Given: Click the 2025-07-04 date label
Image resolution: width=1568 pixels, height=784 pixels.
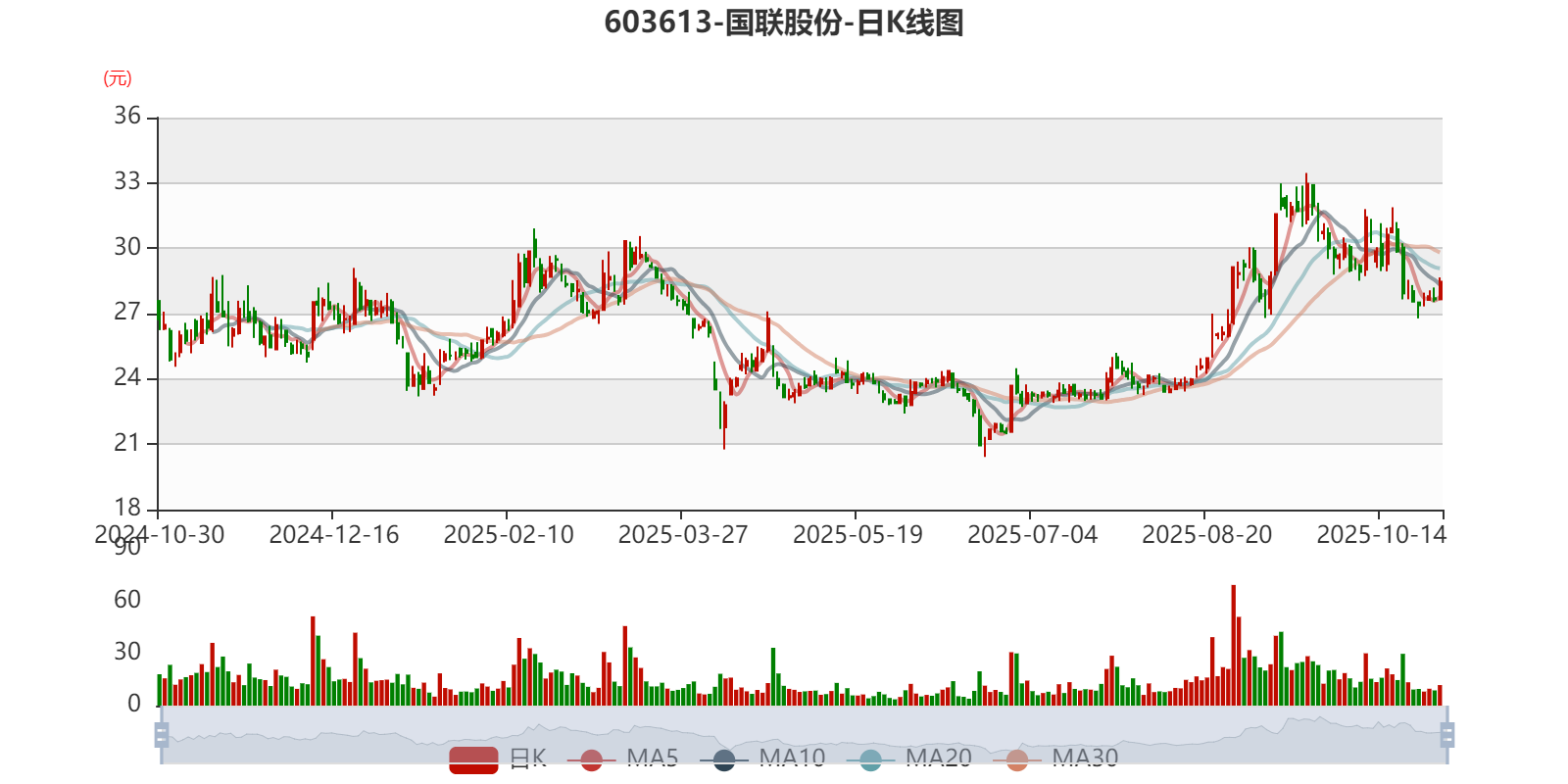Looking at the screenshot, I should click(1032, 535).
